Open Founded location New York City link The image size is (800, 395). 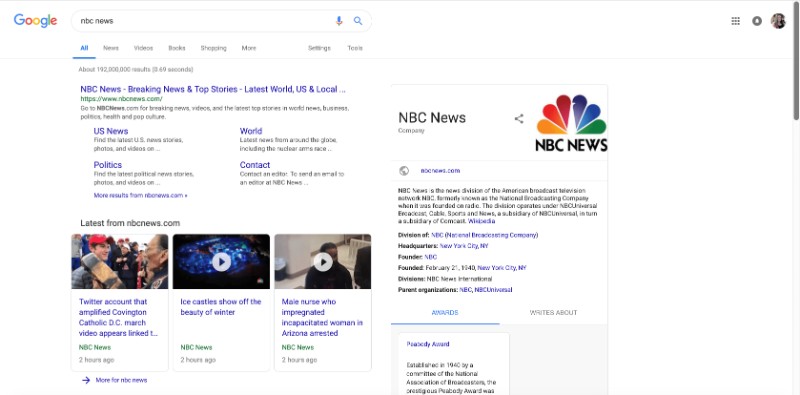click(x=502, y=268)
